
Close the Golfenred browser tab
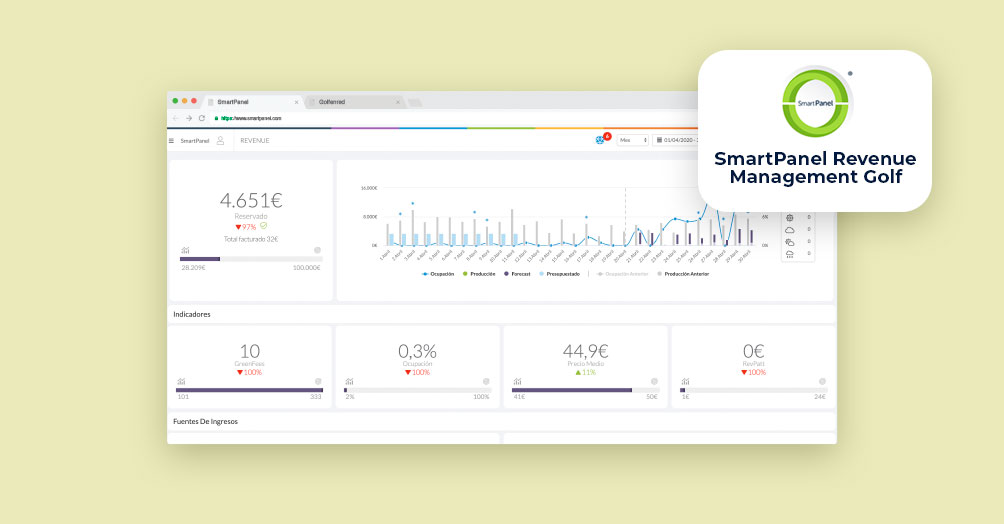tap(398, 102)
